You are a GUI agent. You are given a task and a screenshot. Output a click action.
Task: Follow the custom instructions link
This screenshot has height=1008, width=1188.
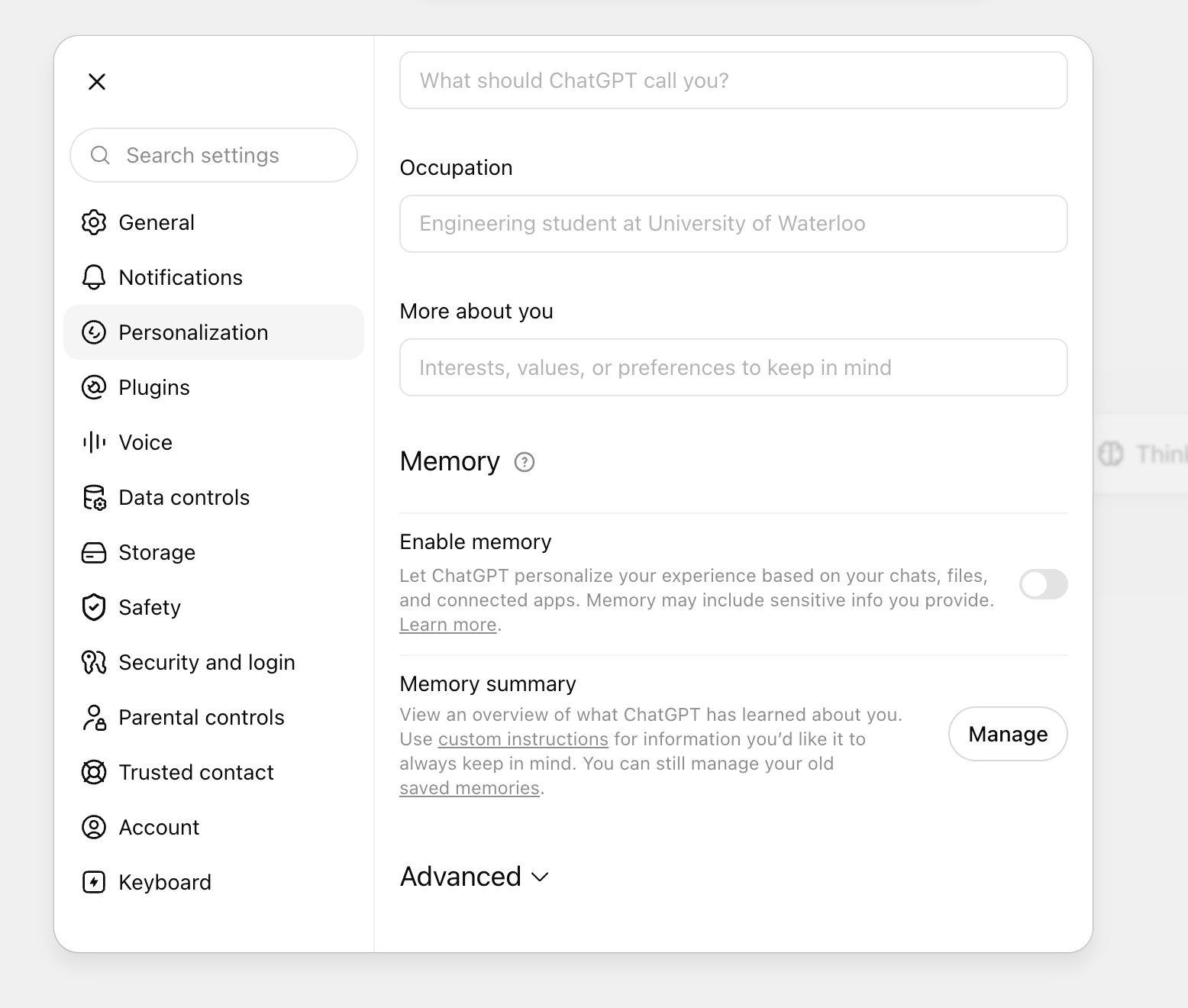click(x=523, y=739)
